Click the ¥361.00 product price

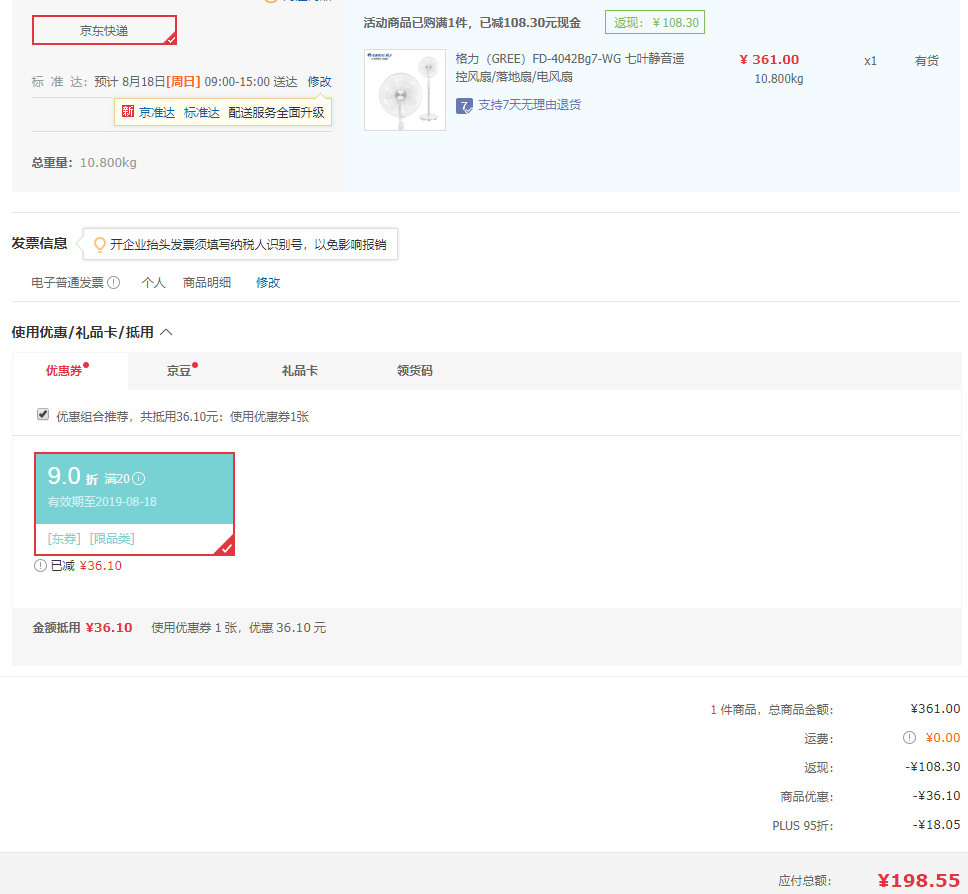coord(769,59)
